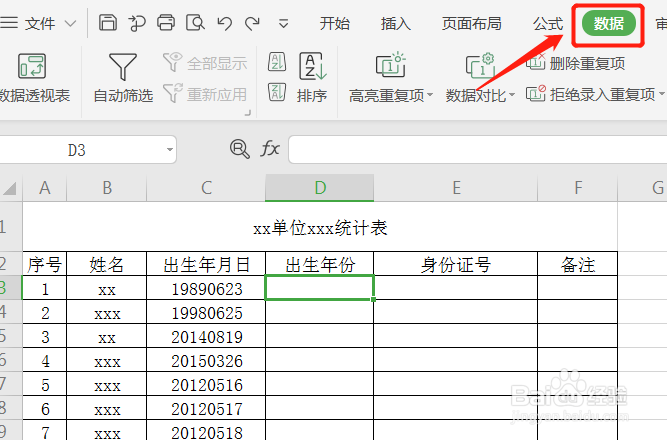Click 拒绝录入重复项 button
The width and height of the screenshot is (667, 440).
click(590, 94)
